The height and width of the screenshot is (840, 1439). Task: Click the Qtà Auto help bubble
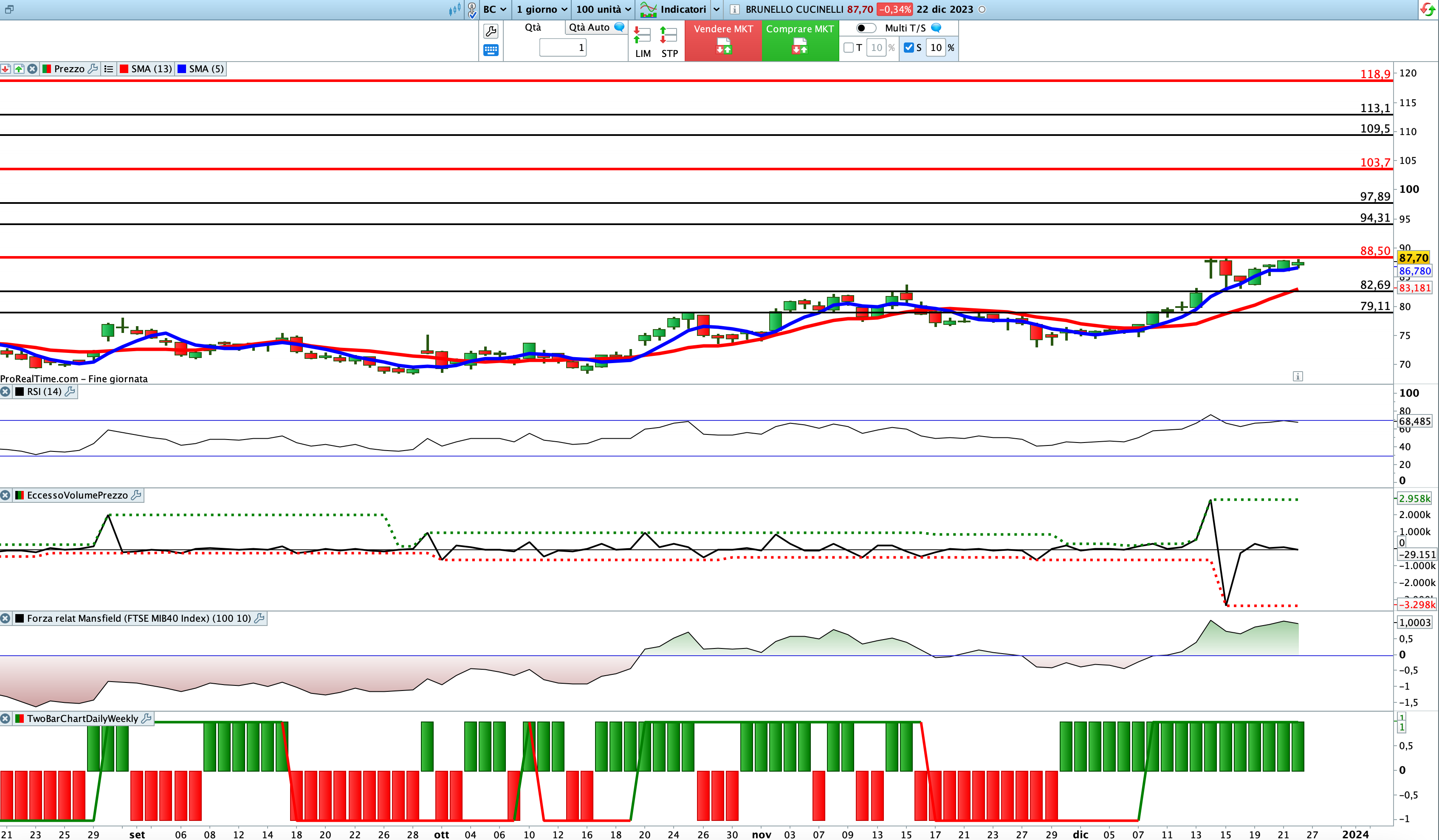(619, 27)
